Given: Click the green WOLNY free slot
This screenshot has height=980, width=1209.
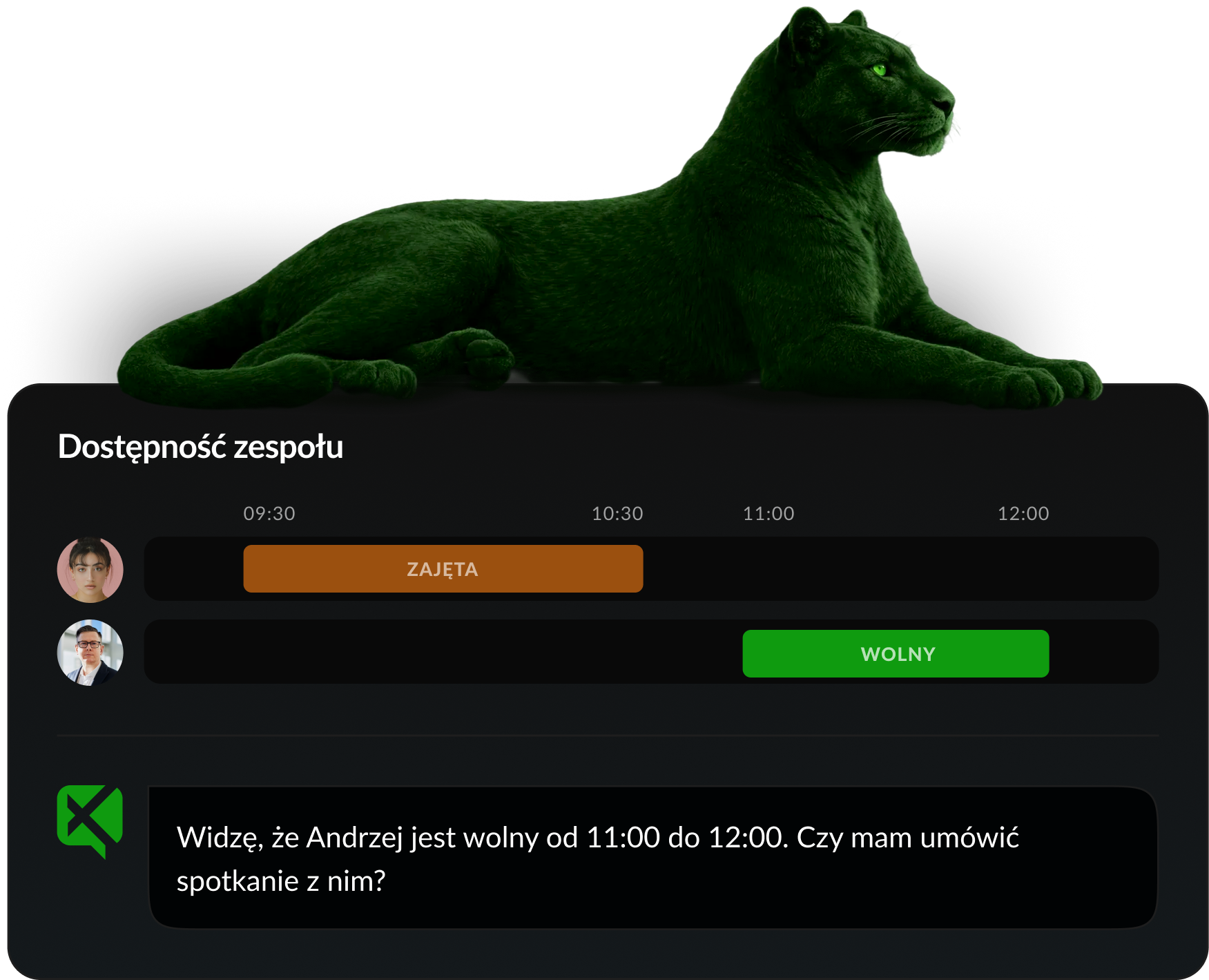Looking at the screenshot, I should 896,653.
